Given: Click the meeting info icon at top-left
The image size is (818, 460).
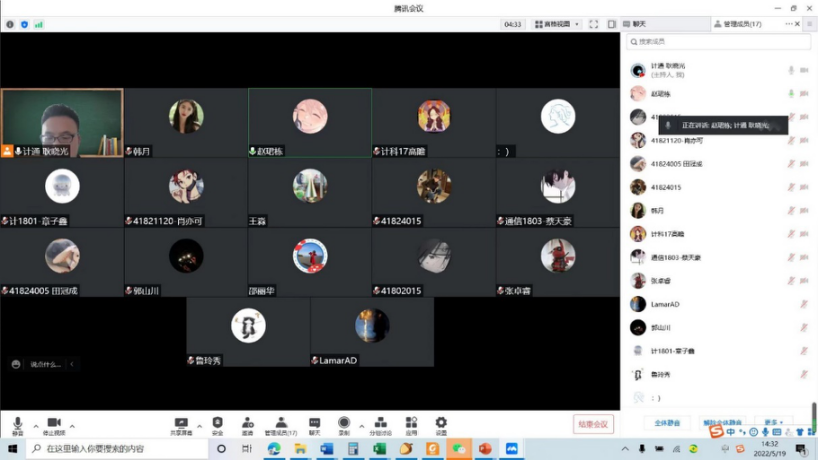Looking at the screenshot, I should click(x=10, y=25).
